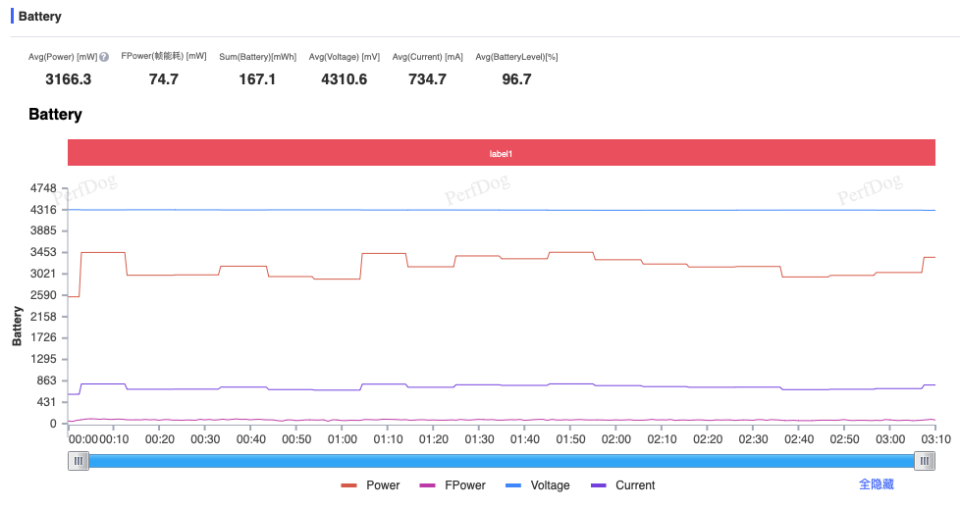Click the bold Battery chart title

coord(55,114)
